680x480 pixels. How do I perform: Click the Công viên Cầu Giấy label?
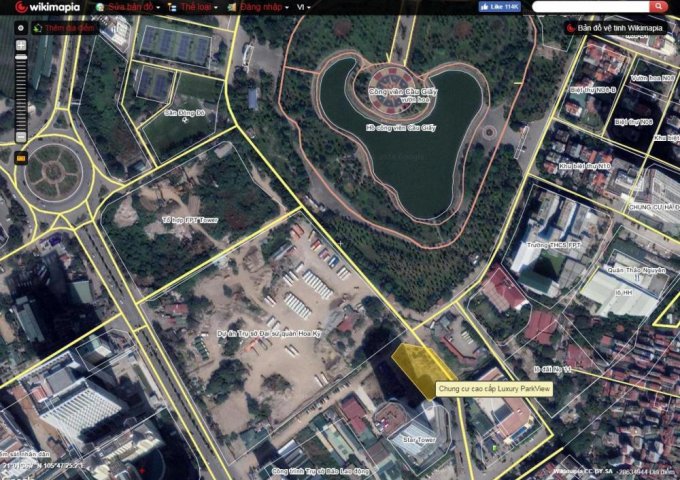(403, 92)
